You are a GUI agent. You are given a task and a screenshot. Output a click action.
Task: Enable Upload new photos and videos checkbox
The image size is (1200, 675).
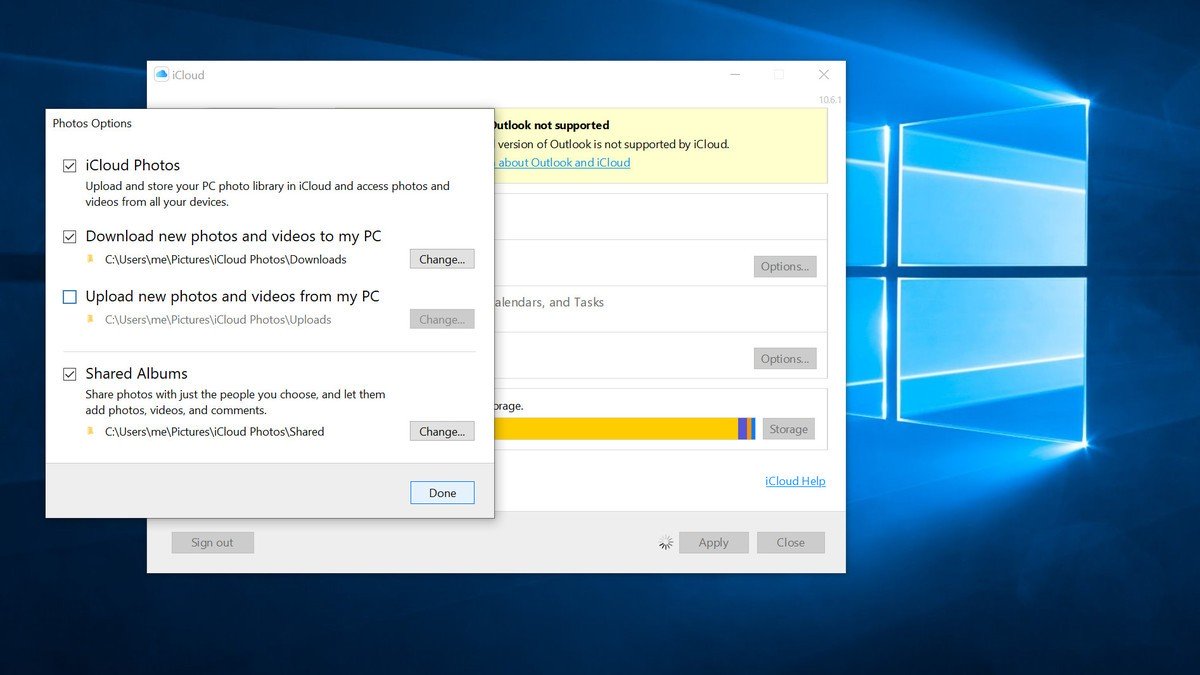click(70, 297)
